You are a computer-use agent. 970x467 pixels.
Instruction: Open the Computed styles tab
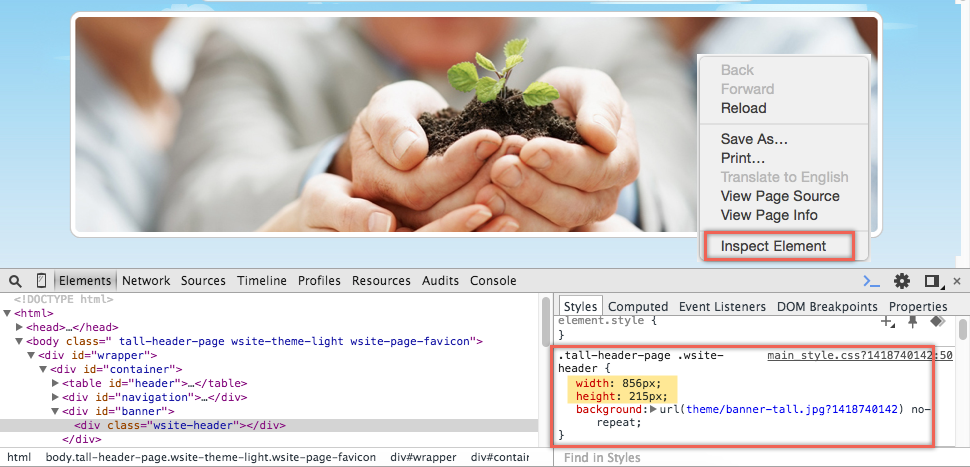pos(638,307)
